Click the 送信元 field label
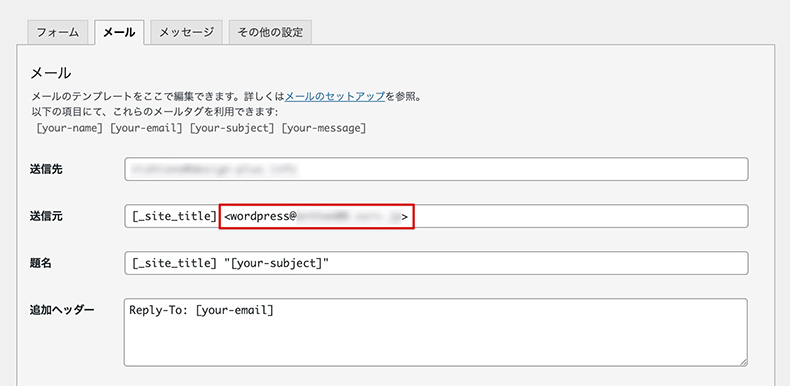The width and height of the screenshot is (790, 386). pyautogui.click(x=46, y=216)
